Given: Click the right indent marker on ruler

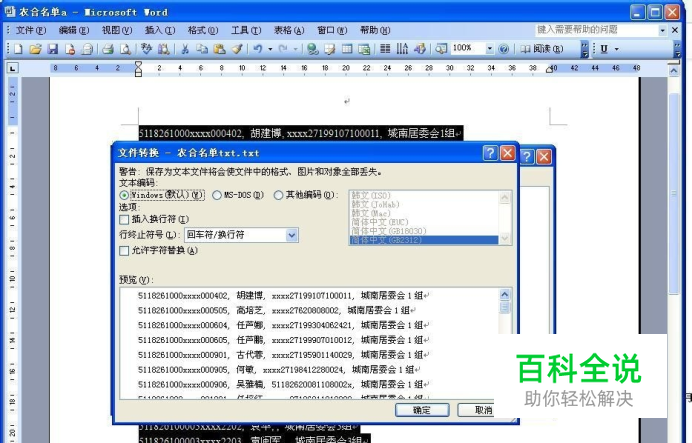Looking at the screenshot, I should point(549,69).
